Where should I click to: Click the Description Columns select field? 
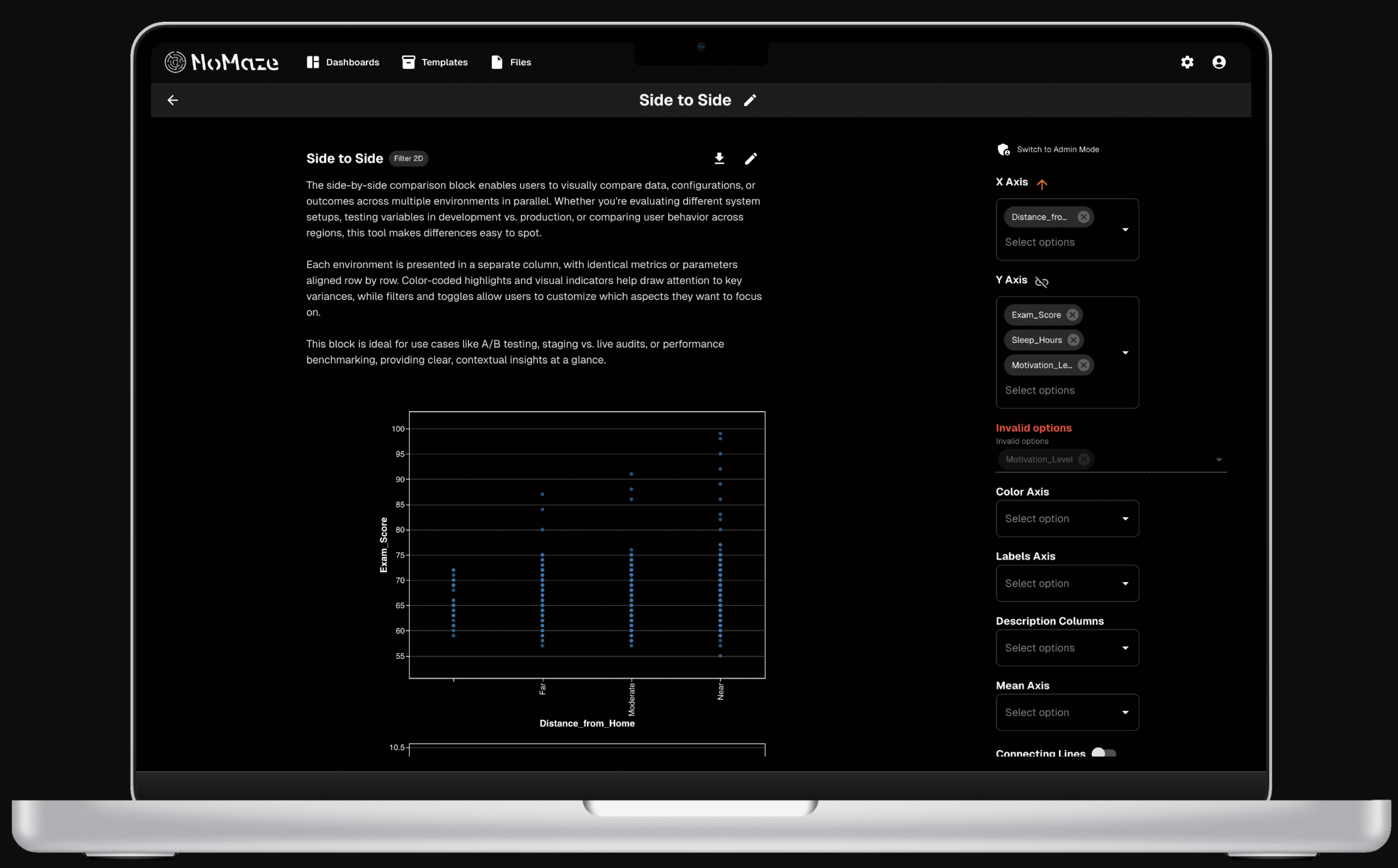1067,647
